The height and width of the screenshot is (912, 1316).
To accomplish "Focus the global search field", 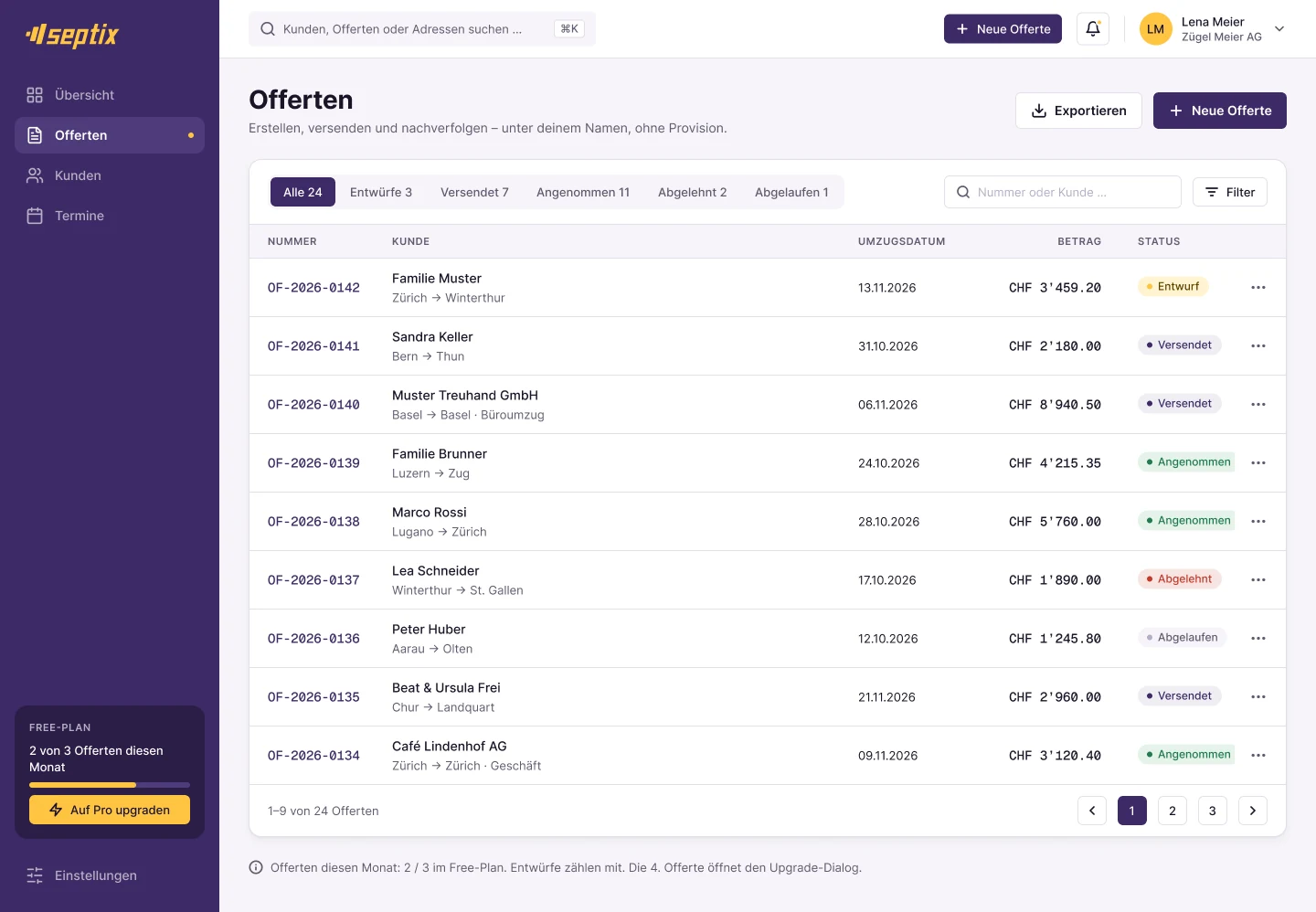I will (x=422, y=29).
